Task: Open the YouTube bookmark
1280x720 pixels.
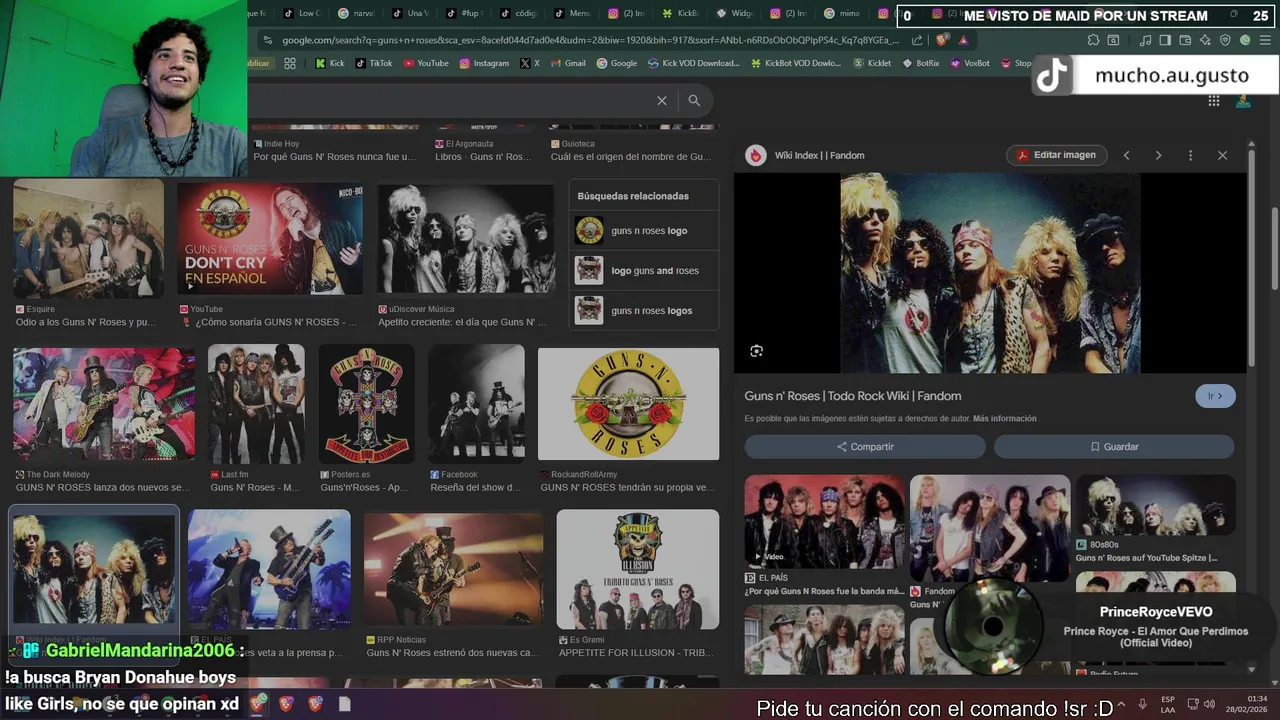Action: 426,63
